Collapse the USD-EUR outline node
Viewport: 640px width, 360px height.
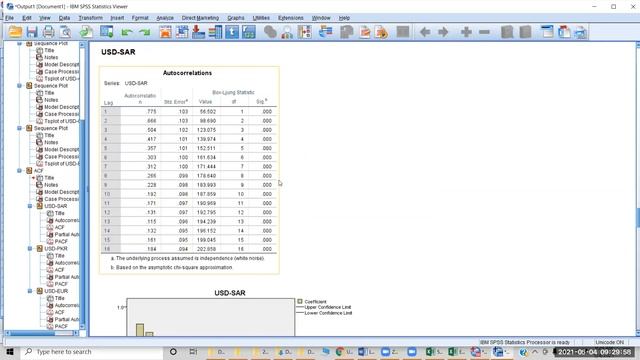click(30, 291)
